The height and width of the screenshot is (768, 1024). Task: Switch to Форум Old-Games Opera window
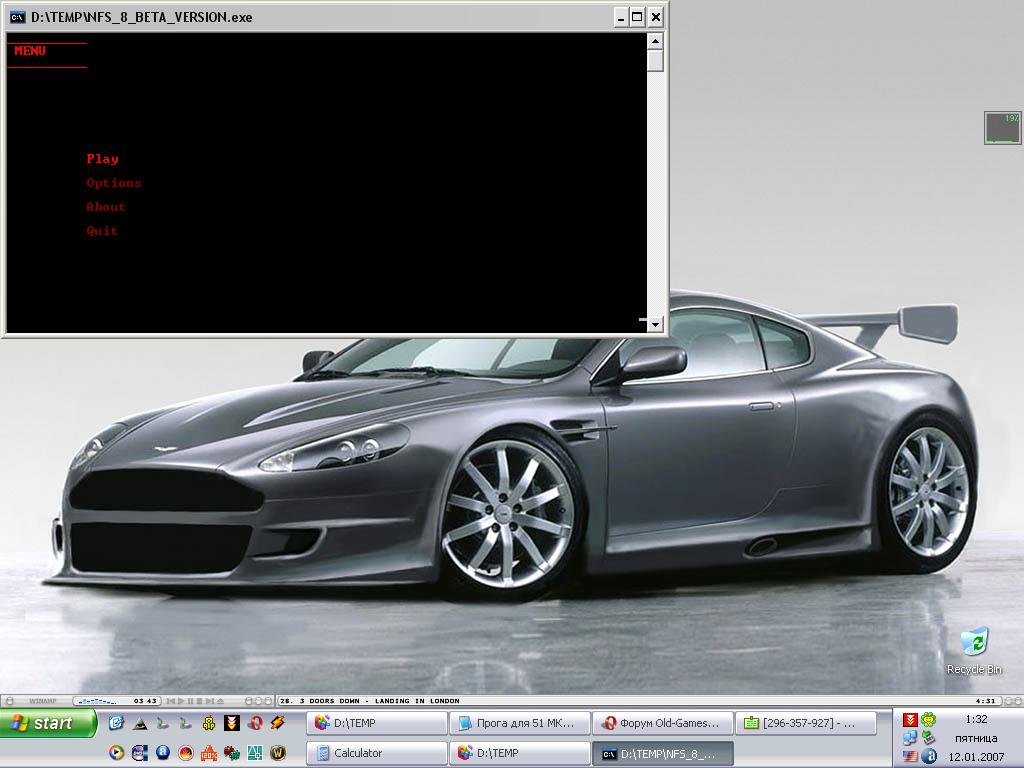pyautogui.click(x=661, y=723)
